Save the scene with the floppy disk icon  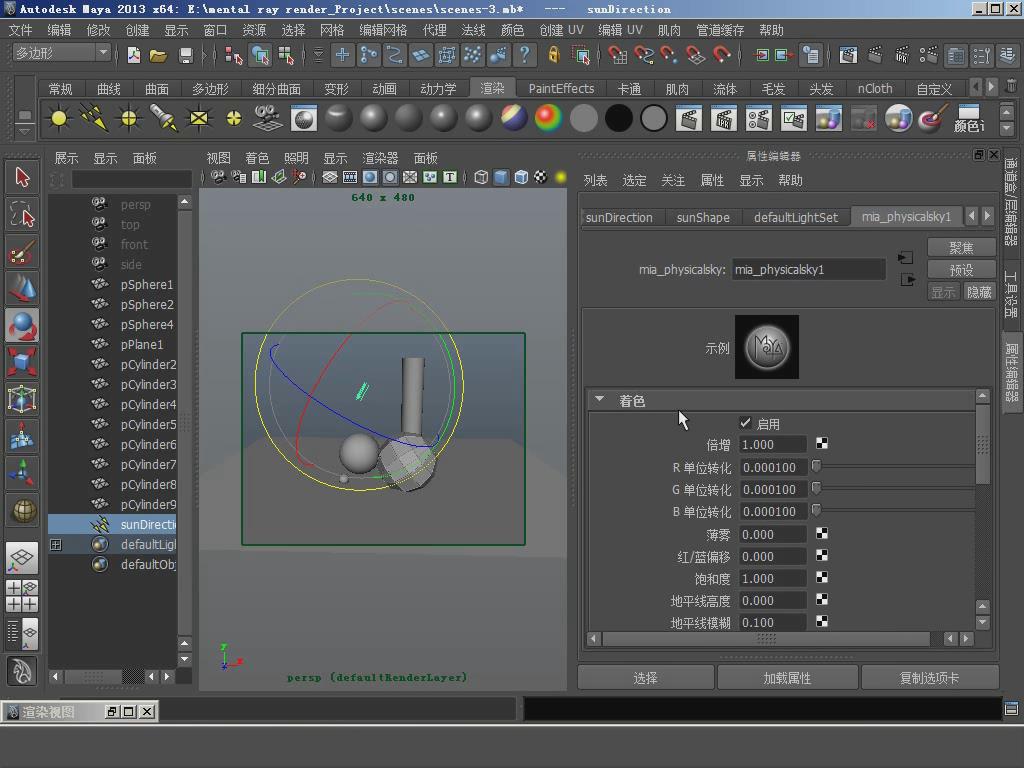click(185, 56)
